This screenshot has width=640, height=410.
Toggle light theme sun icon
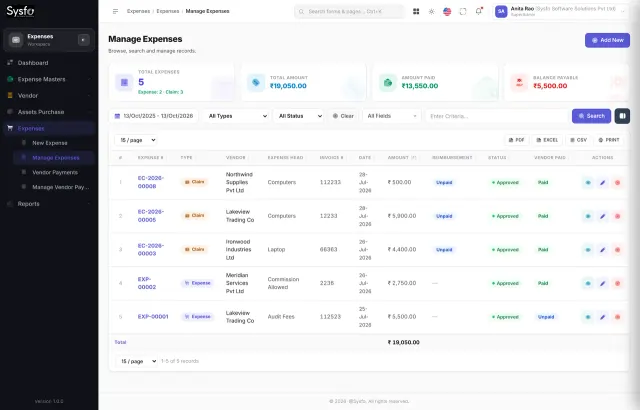[431, 11]
